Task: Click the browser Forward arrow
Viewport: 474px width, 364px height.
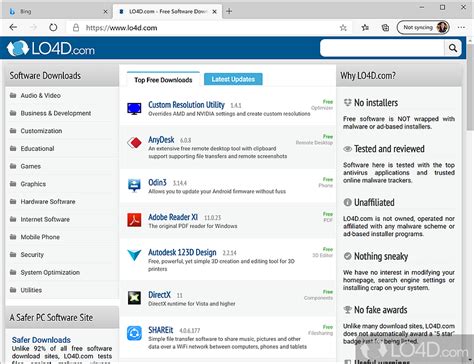Action: click(x=33, y=27)
